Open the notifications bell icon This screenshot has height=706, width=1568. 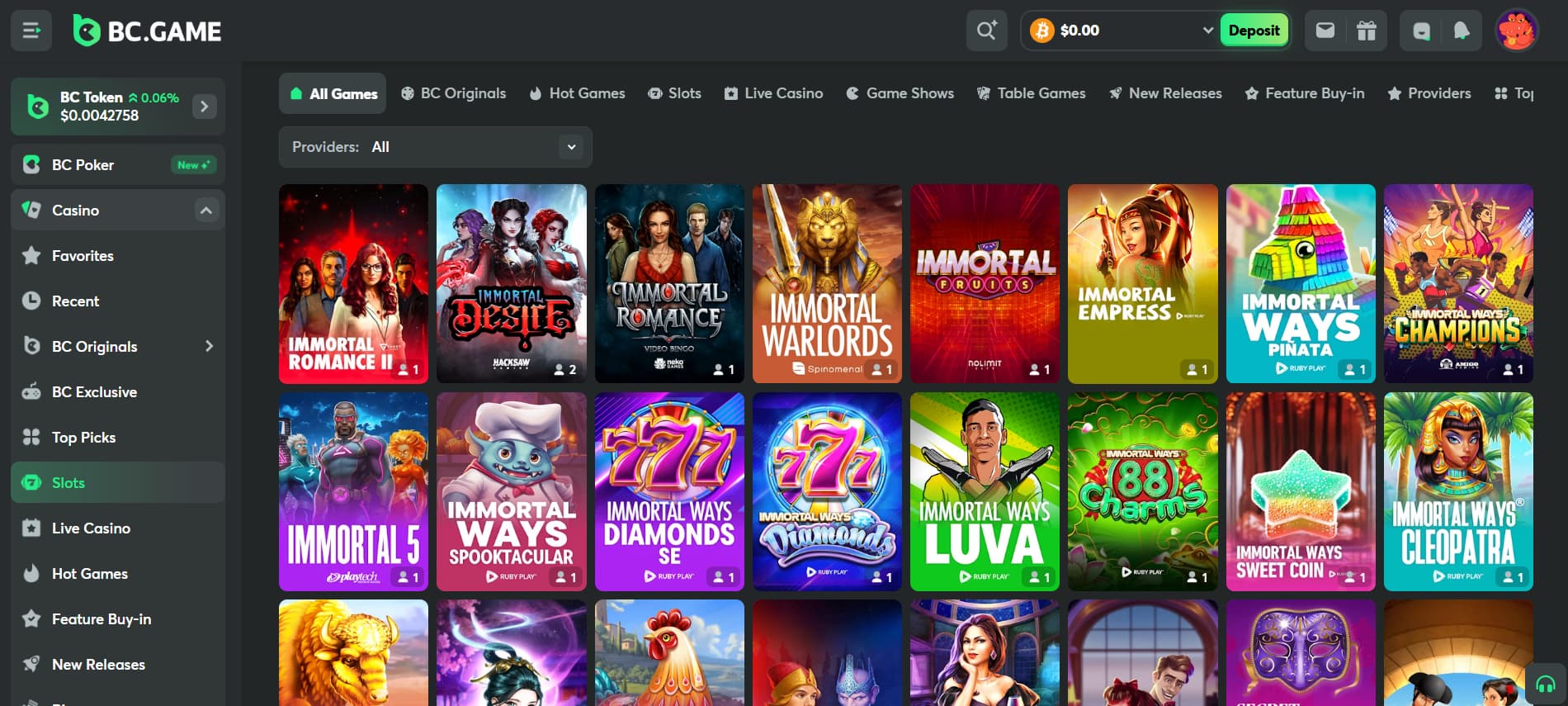tap(1462, 31)
